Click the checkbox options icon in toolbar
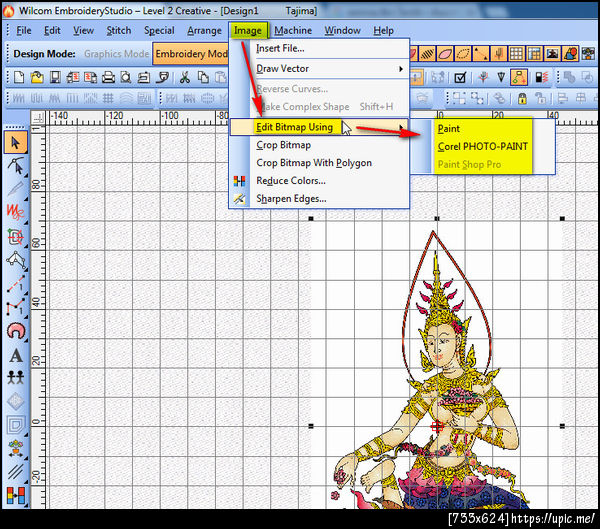Image resolution: width=600 pixels, height=529 pixels. 460,77
